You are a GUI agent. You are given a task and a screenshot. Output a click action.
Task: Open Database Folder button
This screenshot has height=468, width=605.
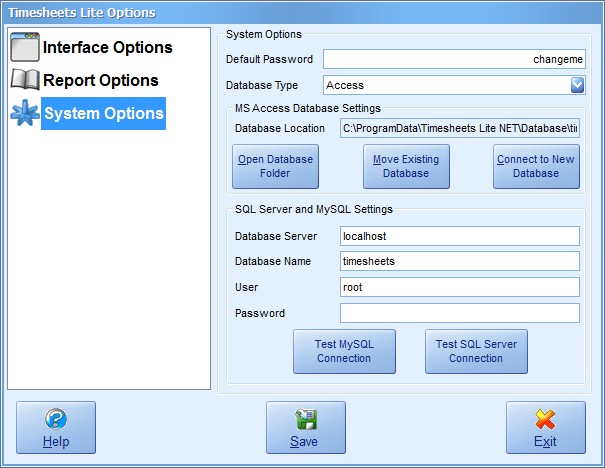(x=275, y=166)
